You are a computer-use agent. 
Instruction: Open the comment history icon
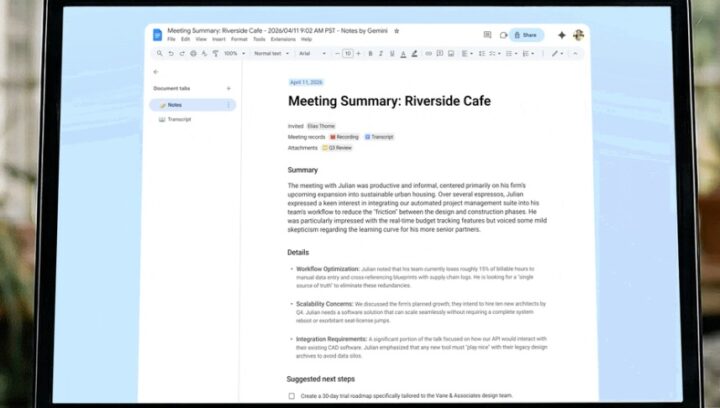487,35
